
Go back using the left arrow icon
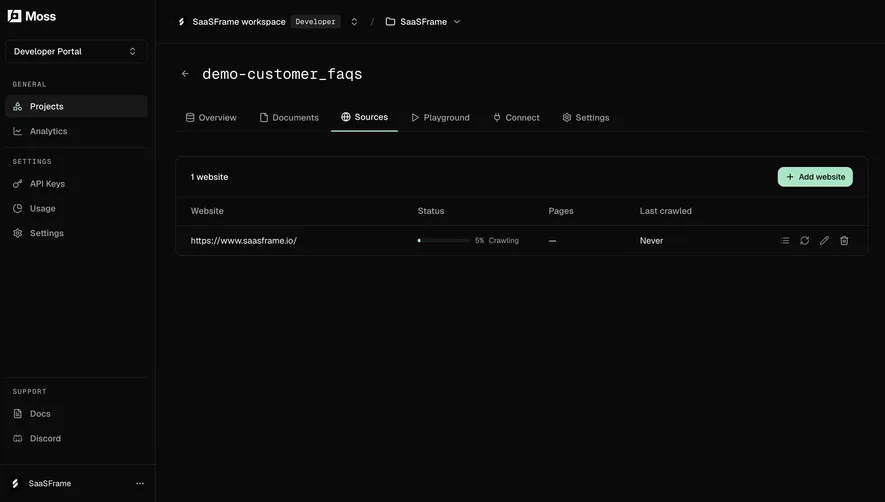185,74
